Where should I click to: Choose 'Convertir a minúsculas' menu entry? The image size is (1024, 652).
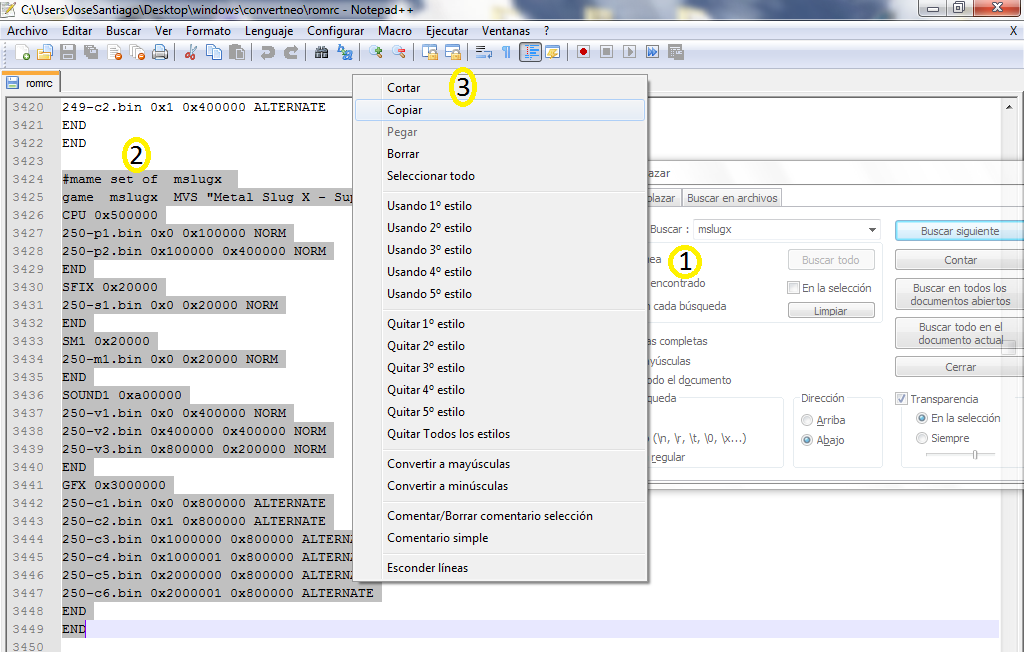coord(500,486)
